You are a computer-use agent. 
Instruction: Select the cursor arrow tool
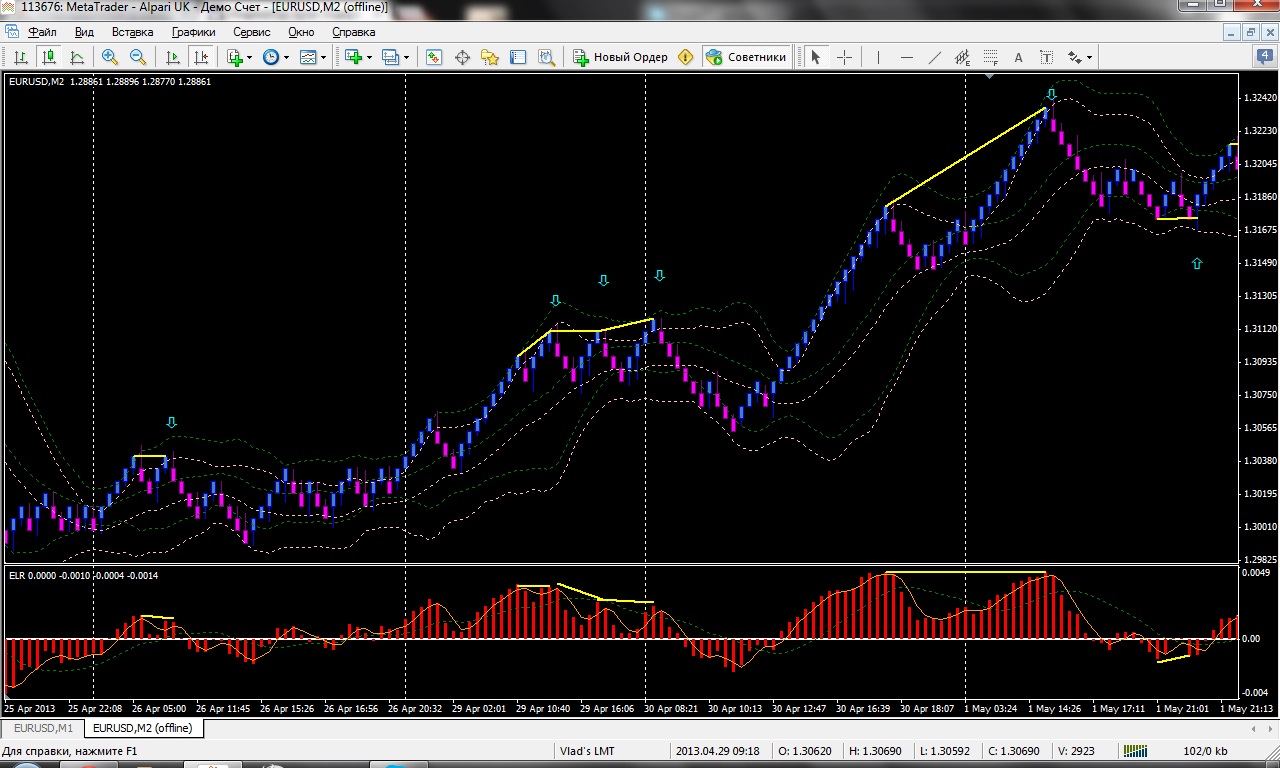815,57
